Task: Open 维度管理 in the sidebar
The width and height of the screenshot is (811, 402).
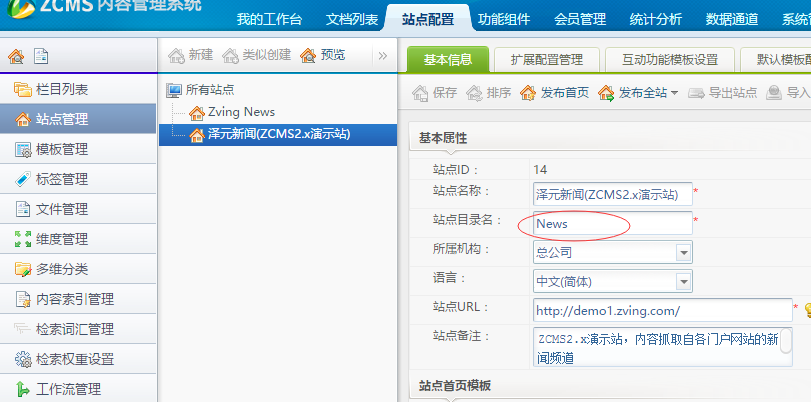Action: [61, 239]
